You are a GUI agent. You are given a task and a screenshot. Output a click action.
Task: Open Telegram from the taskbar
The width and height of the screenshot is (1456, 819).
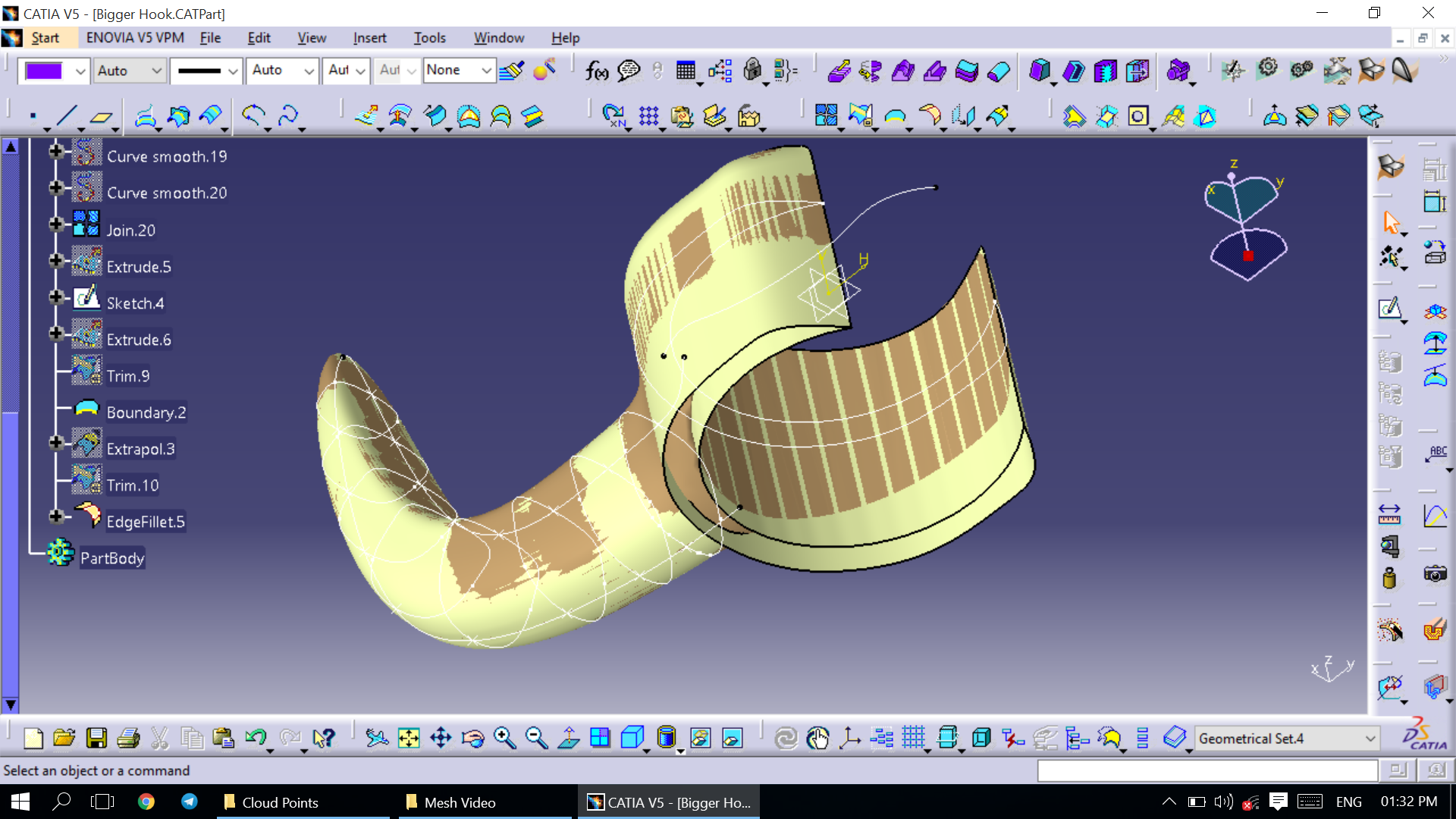189,802
